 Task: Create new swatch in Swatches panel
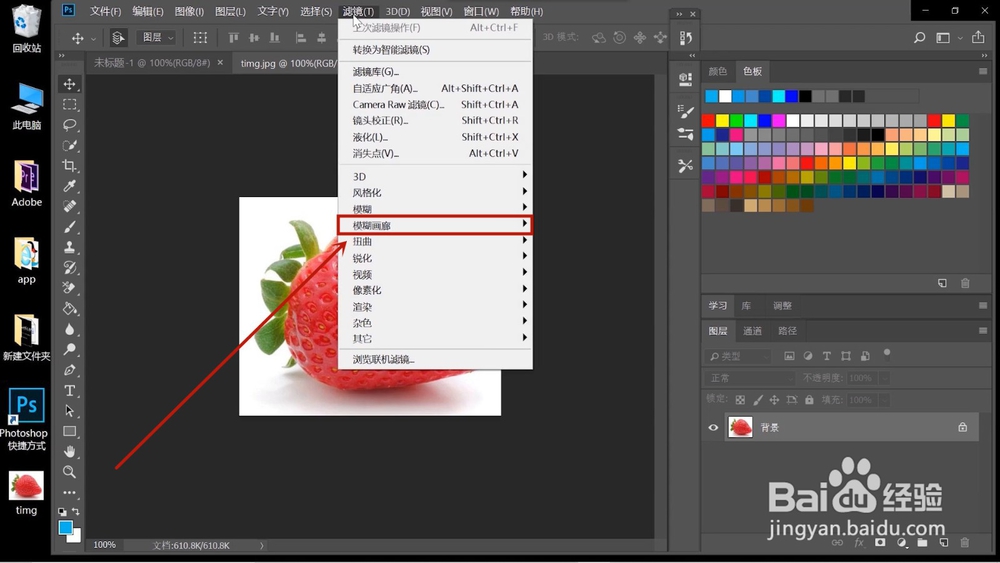coord(942,283)
